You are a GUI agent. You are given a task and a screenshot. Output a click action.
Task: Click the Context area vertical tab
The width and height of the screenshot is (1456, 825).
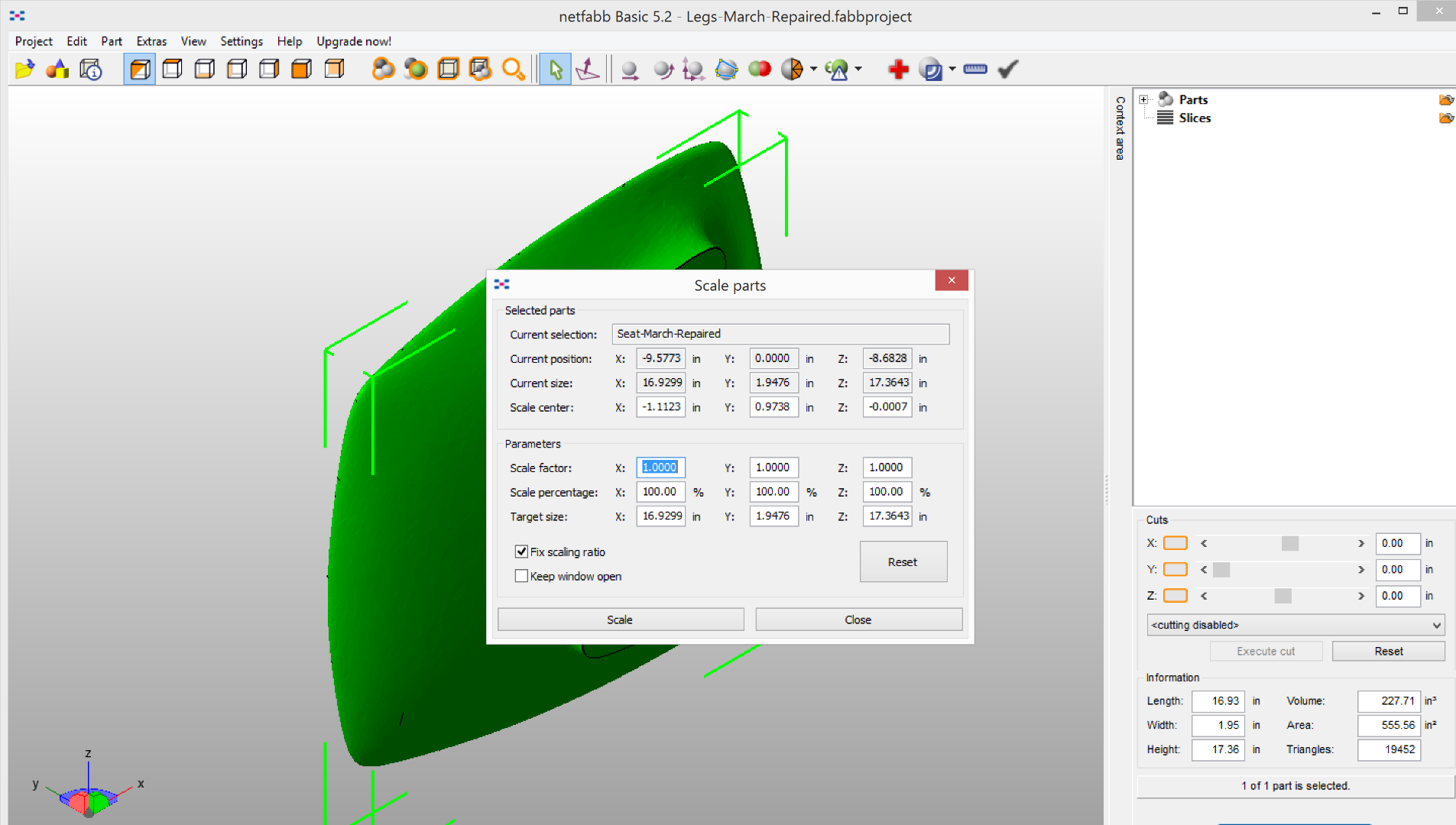click(x=1119, y=128)
